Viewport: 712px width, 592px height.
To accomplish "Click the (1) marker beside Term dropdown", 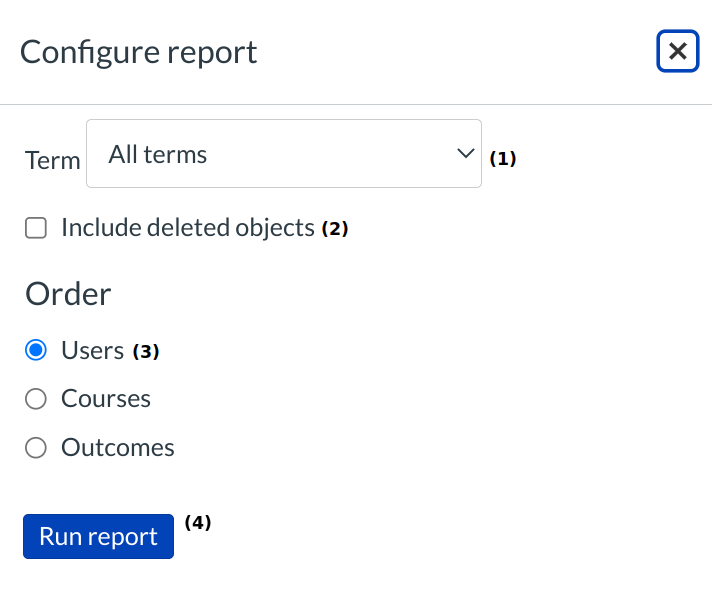I will [x=502, y=158].
